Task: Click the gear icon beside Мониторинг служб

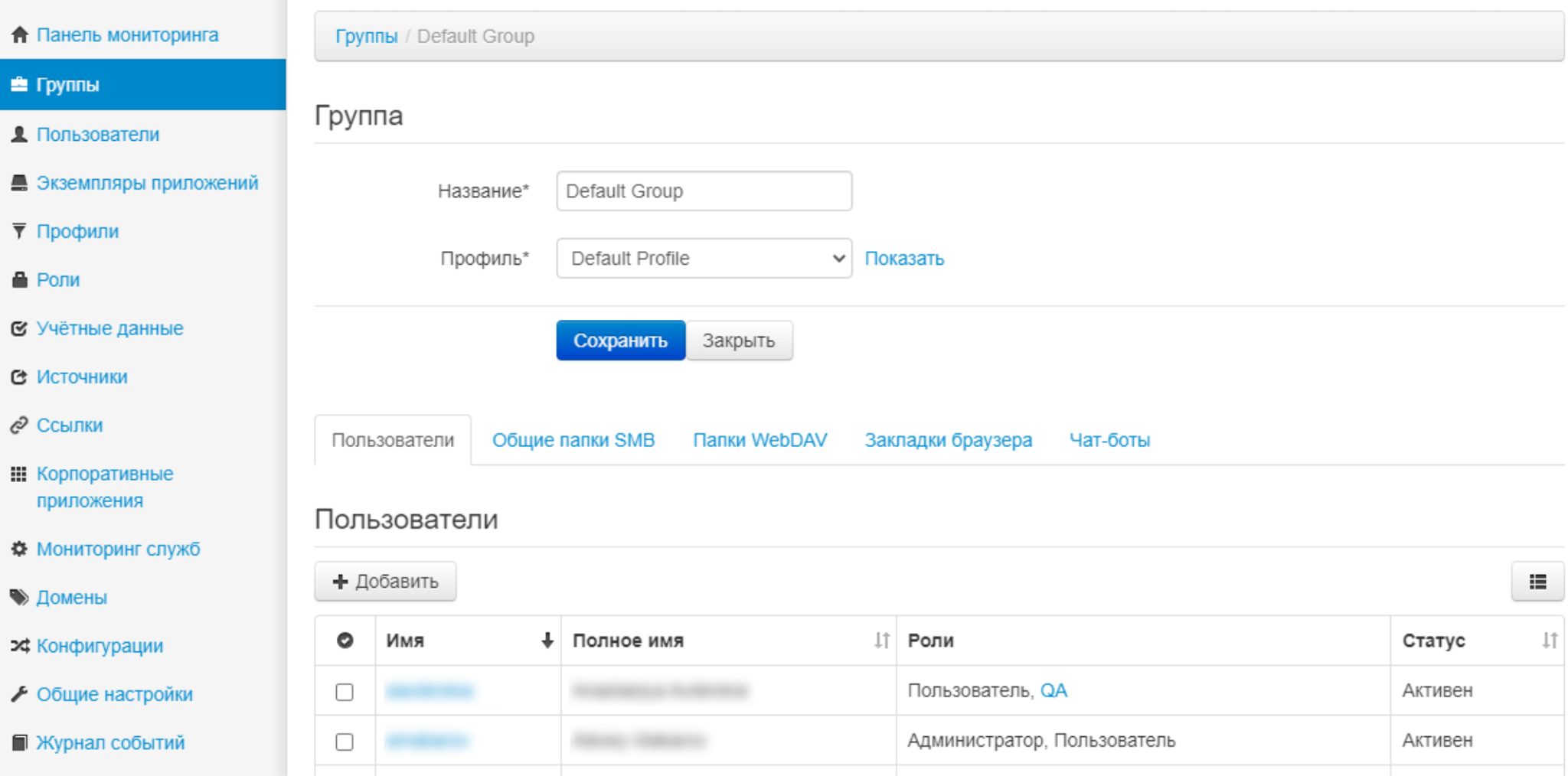Action: pos(20,549)
